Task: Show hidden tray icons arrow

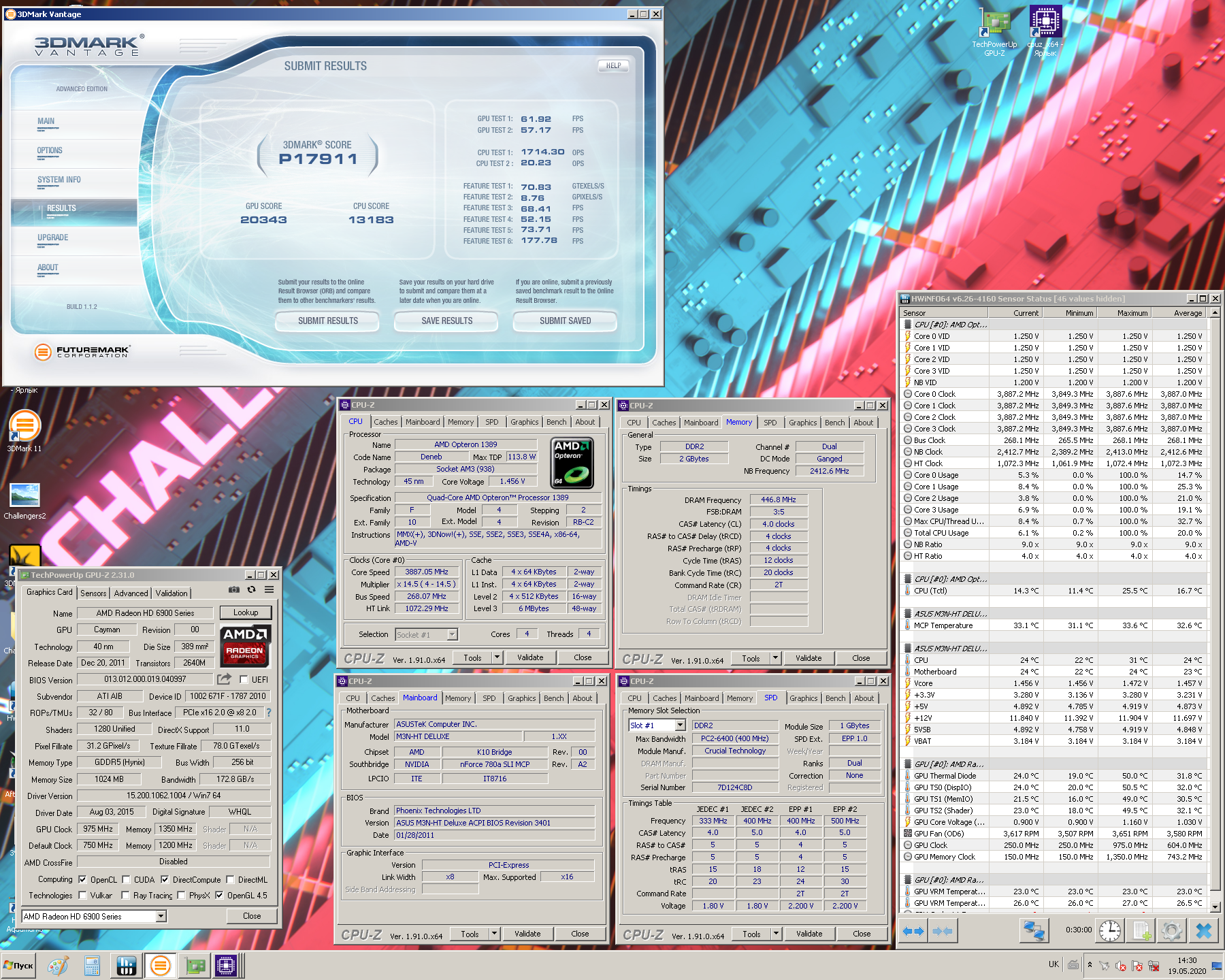Action: click(1090, 965)
